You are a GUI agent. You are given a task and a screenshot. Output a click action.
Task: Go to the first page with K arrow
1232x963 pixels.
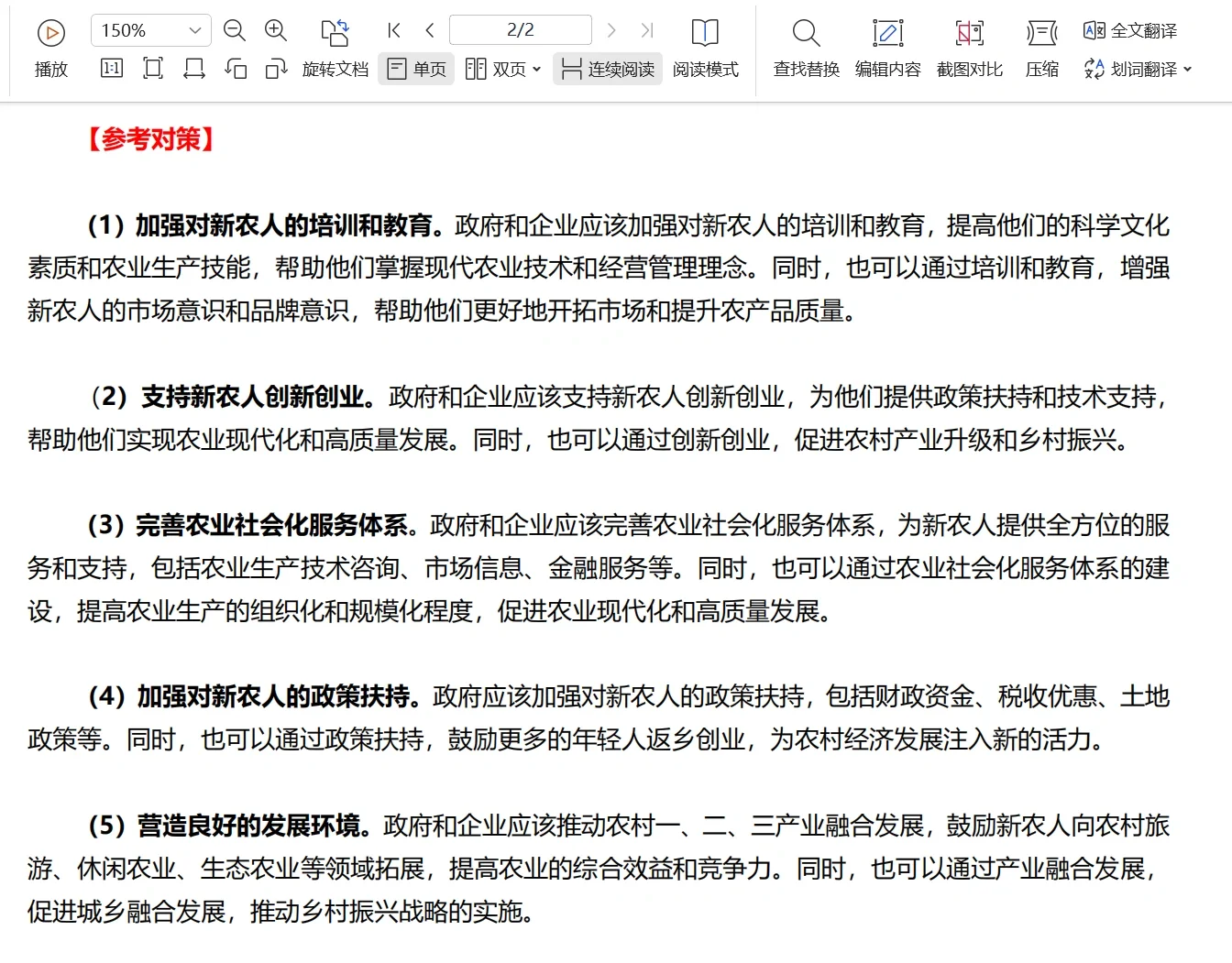(x=392, y=30)
